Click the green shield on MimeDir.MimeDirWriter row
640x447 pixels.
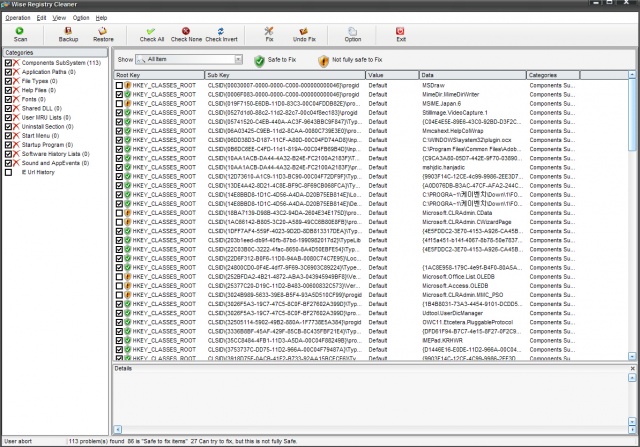[128, 94]
